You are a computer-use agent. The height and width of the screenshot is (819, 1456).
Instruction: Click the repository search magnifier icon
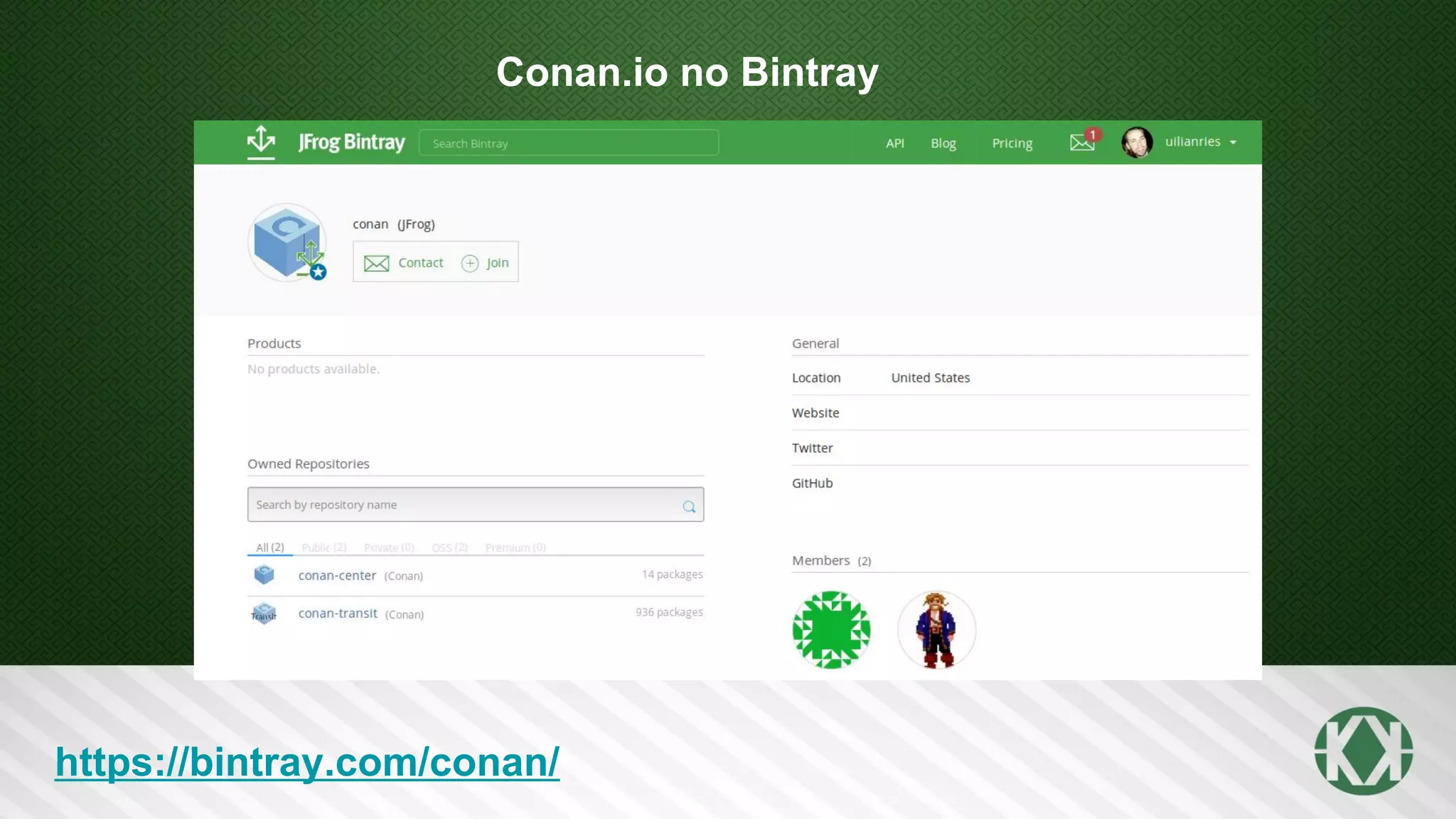pyautogui.click(x=689, y=507)
